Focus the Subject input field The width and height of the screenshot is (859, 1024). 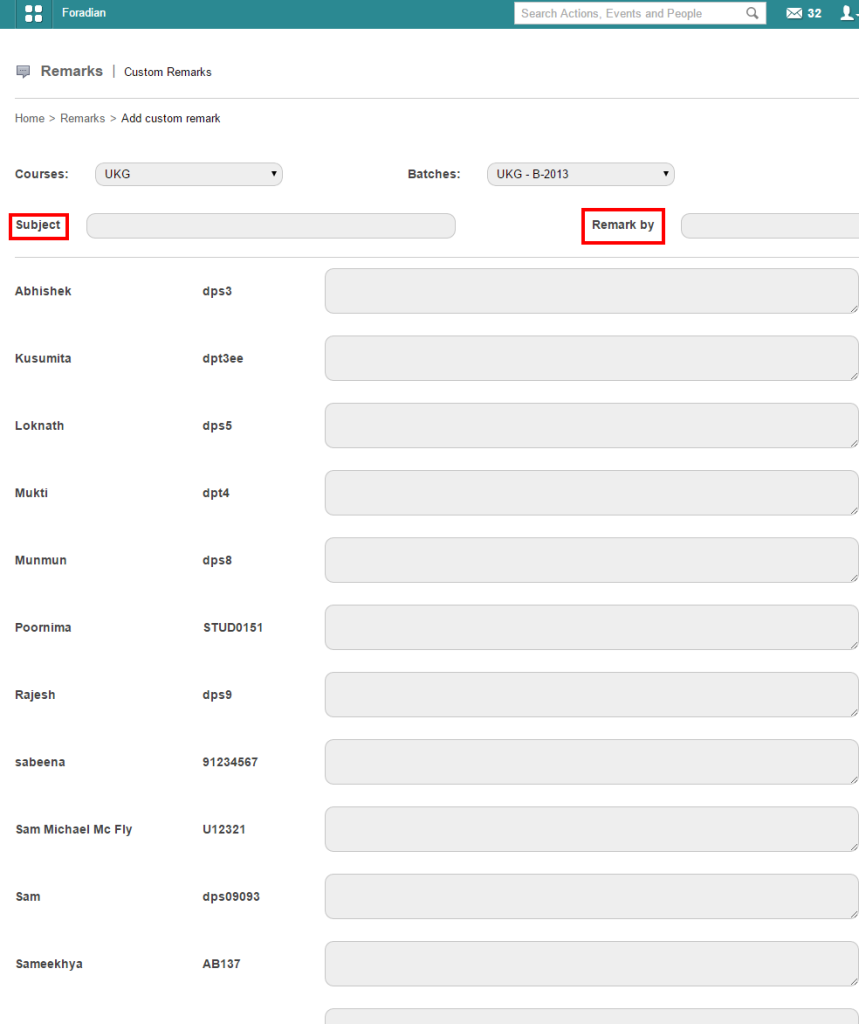tap(270, 226)
